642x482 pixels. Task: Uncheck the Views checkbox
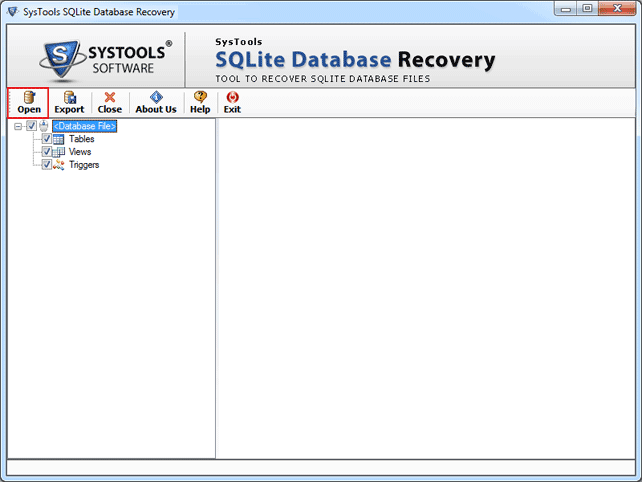[47, 152]
